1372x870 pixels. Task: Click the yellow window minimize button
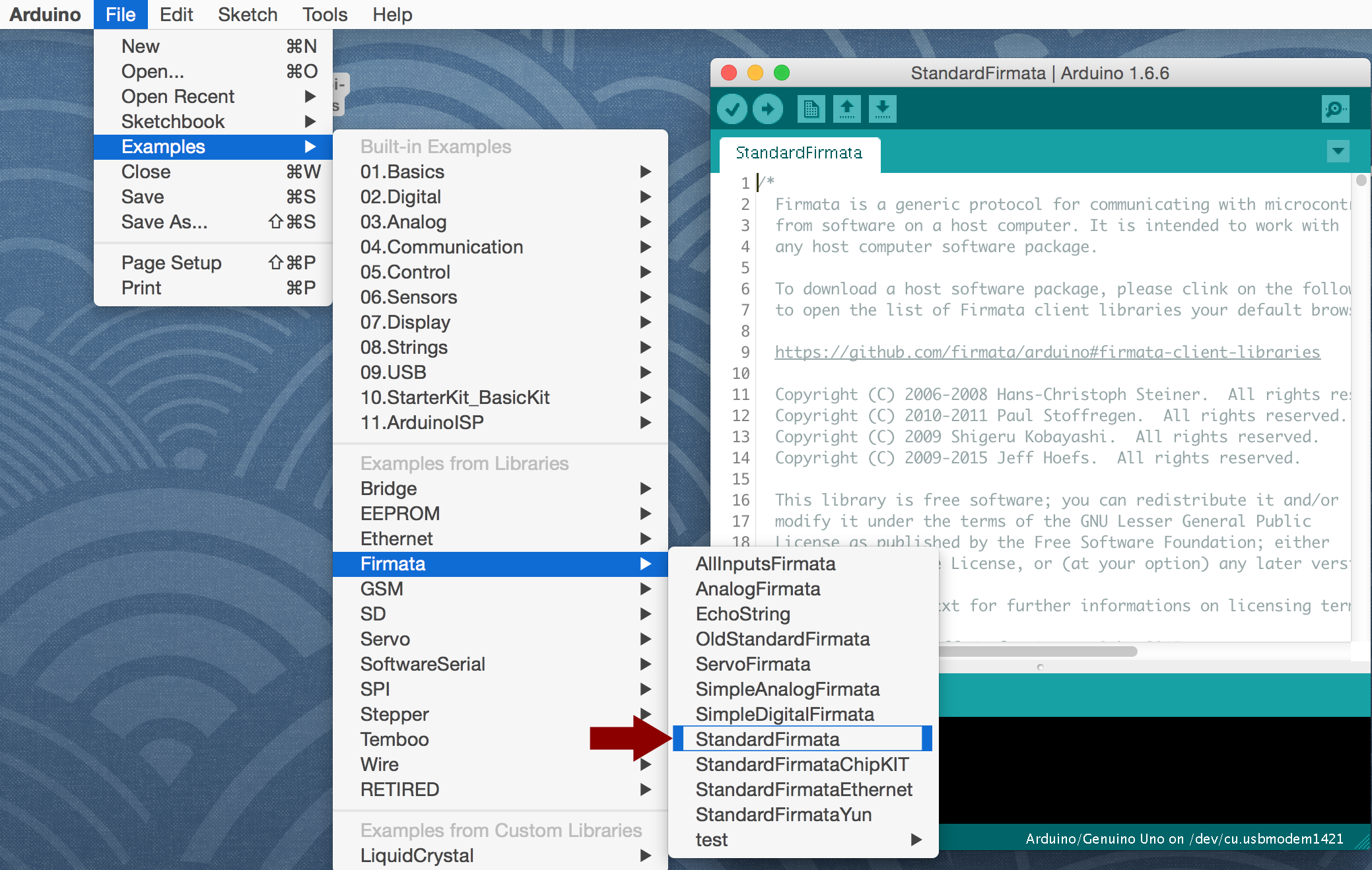[755, 73]
